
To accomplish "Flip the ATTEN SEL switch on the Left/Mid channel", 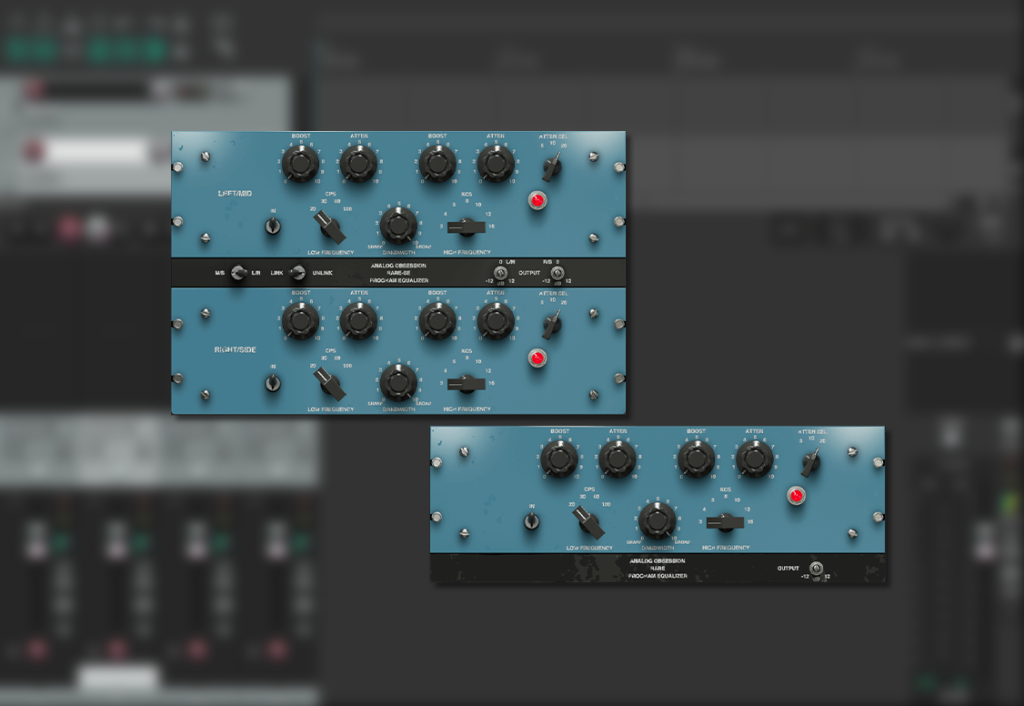I will [551, 168].
